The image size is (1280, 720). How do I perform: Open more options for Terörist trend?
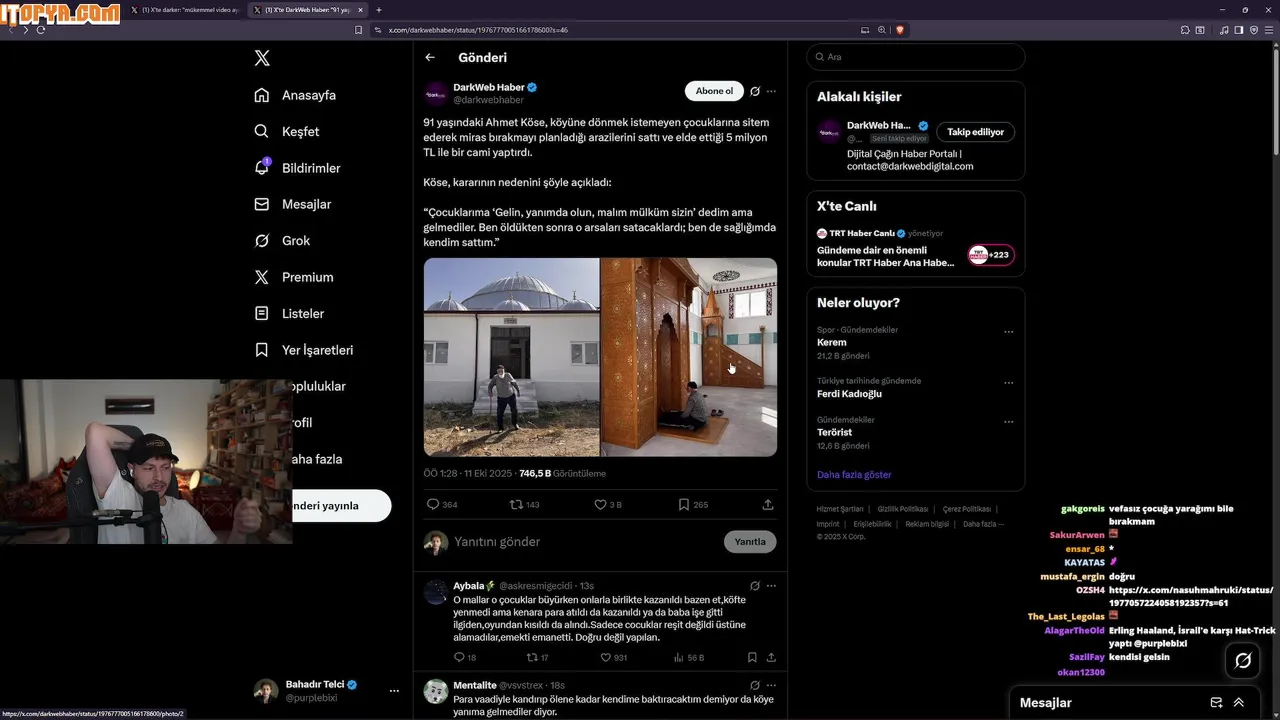coord(1008,422)
